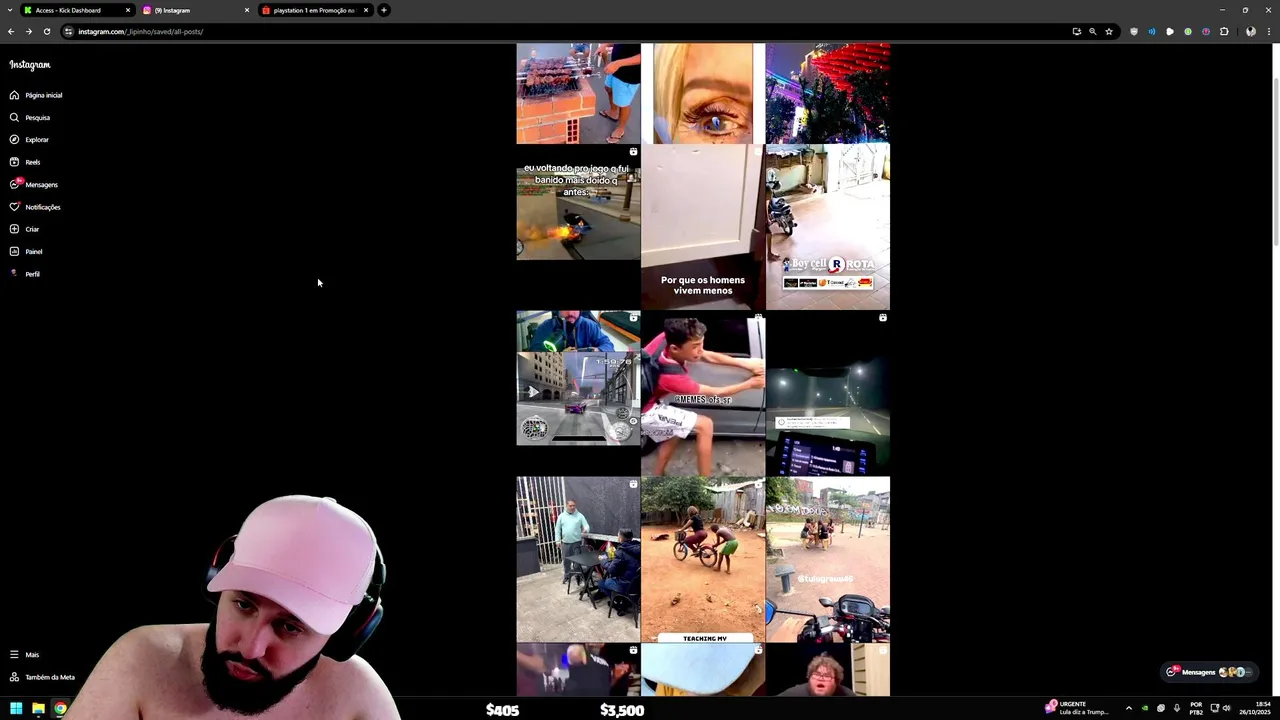Open Painel dashboard in the sidebar
Viewport: 1280px width, 720px height.
(26, 251)
